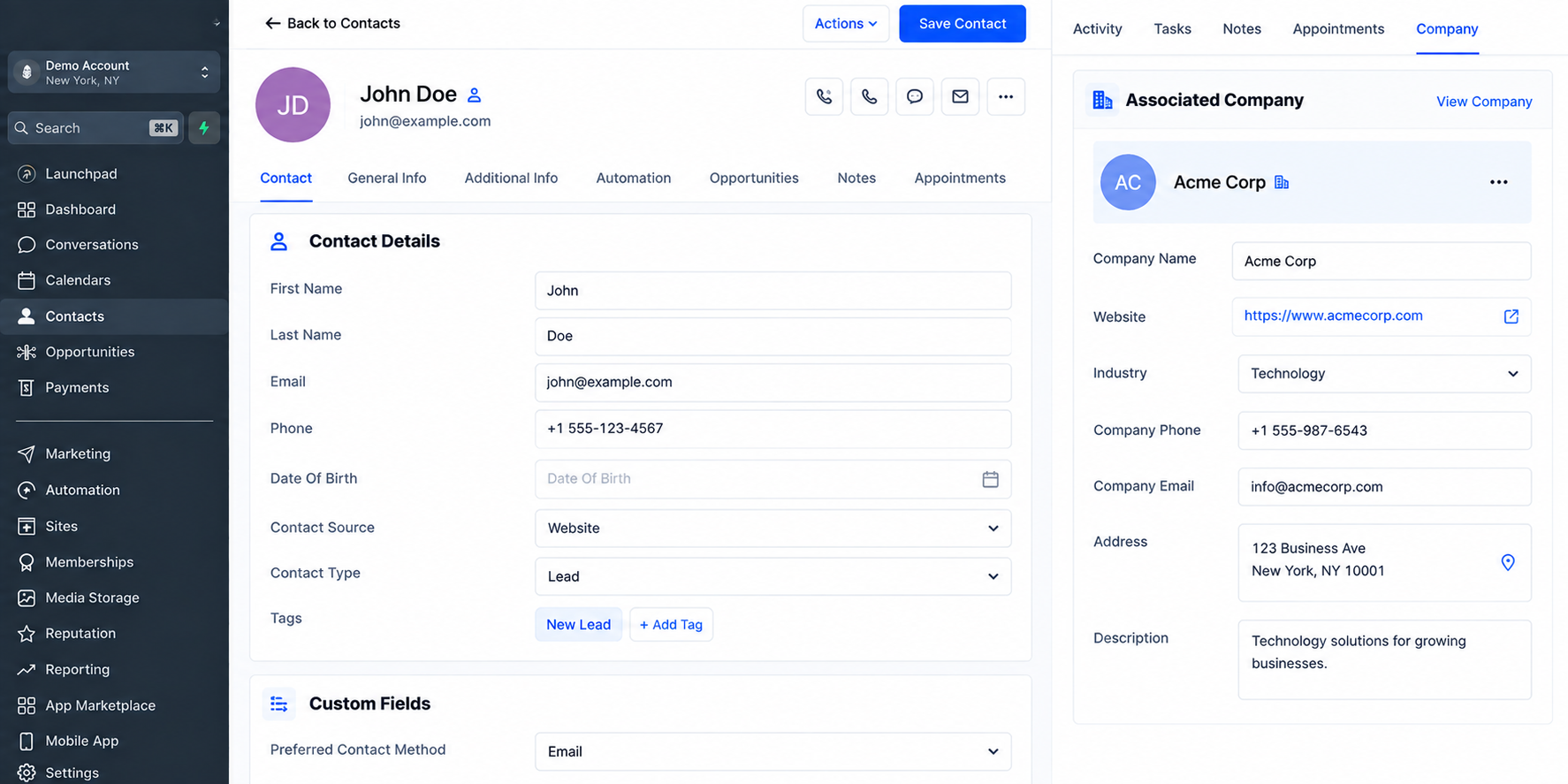Click the Back to Contacts link

tap(332, 24)
